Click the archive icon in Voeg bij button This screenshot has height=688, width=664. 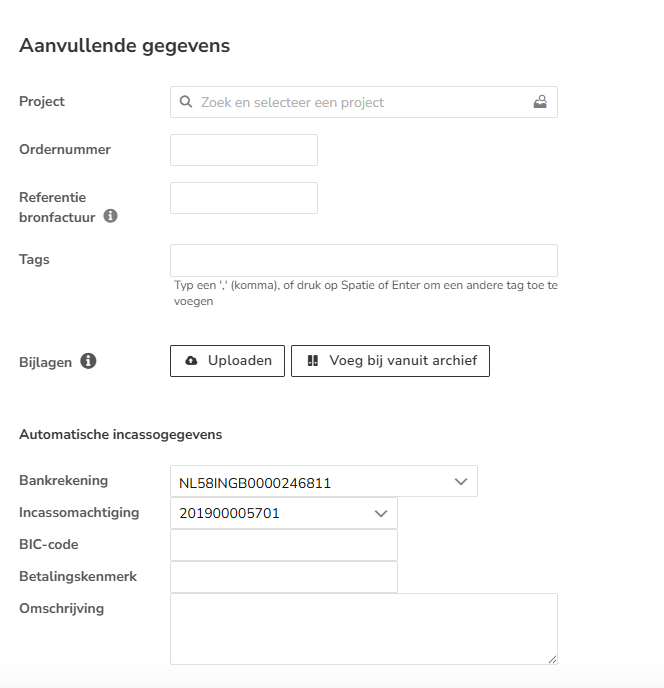[x=312, y=361]
